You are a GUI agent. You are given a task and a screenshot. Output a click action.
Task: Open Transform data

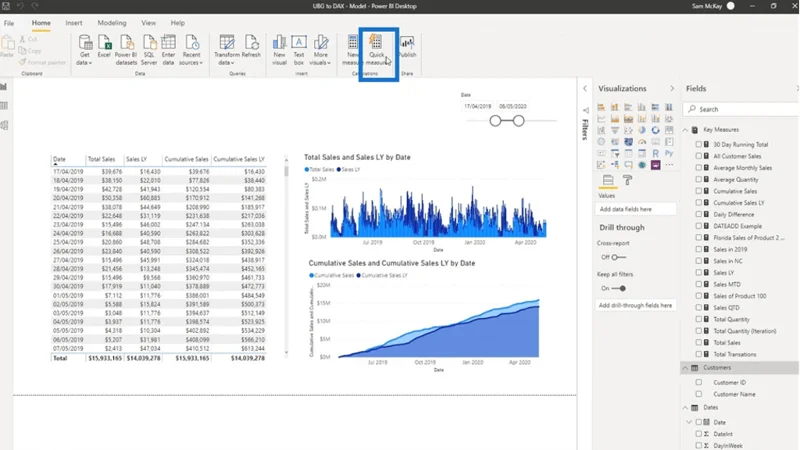[227, 50]
